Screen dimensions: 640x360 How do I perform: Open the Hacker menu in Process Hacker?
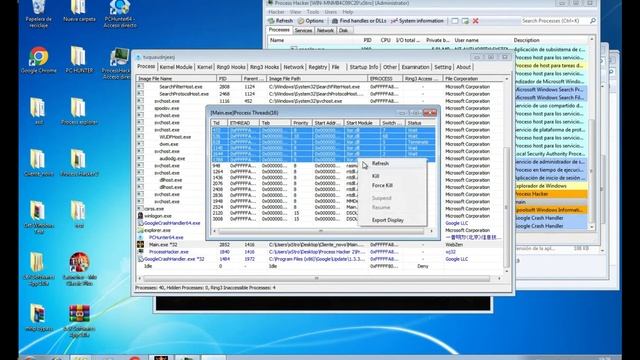click(x=276, y=12)
